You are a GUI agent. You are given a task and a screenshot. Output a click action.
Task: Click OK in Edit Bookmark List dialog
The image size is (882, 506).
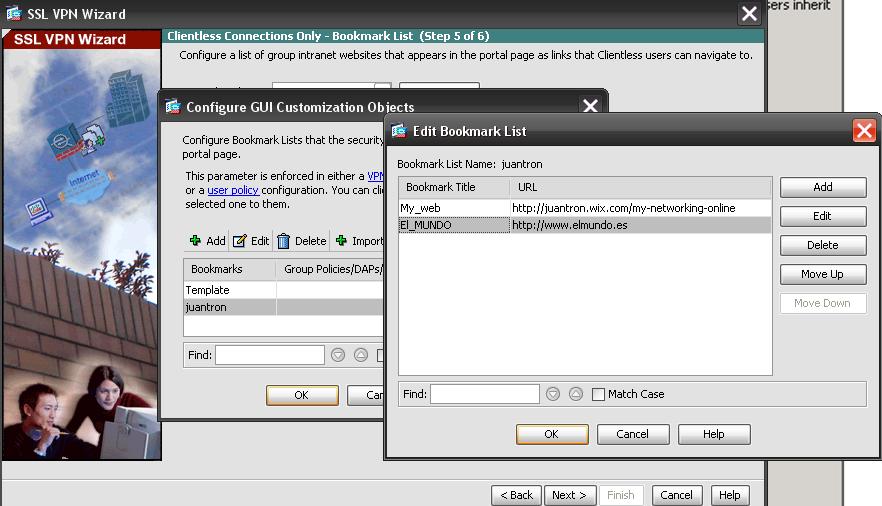(552, 434)
